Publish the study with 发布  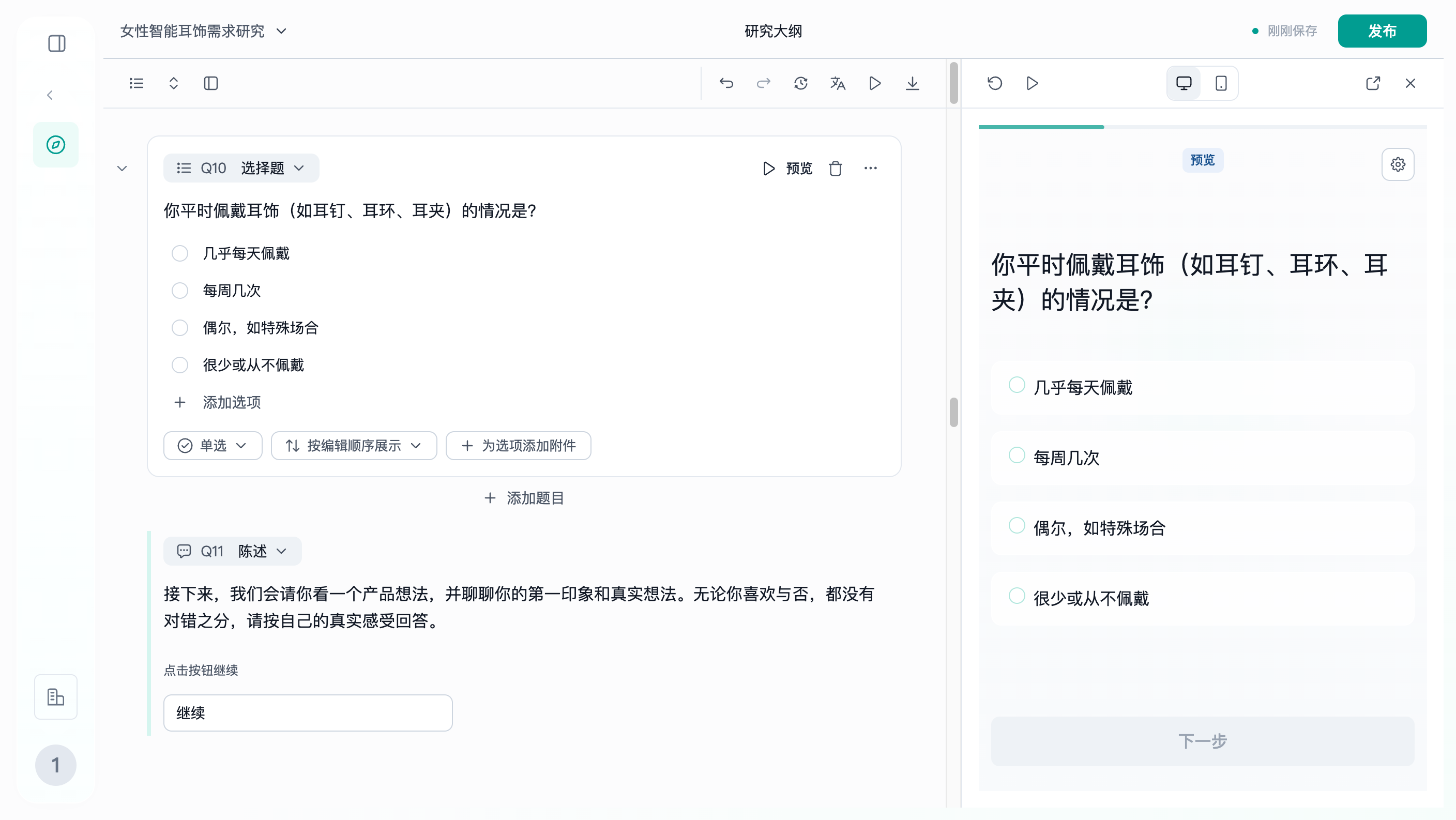tap(1382, 31)
